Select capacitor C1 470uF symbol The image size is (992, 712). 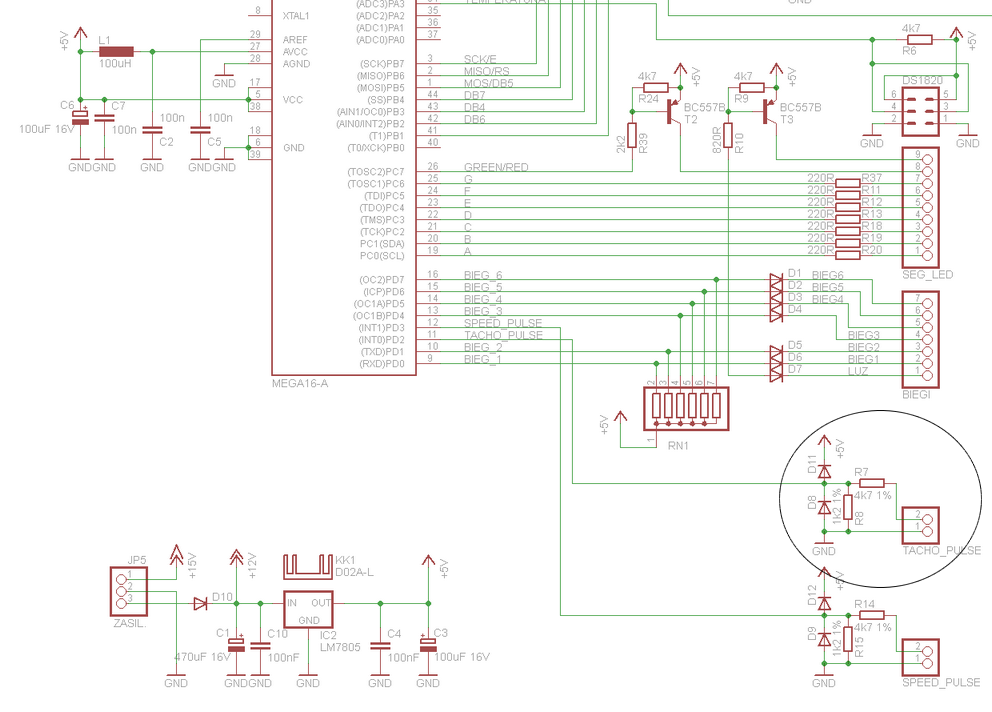click(236, 645)
